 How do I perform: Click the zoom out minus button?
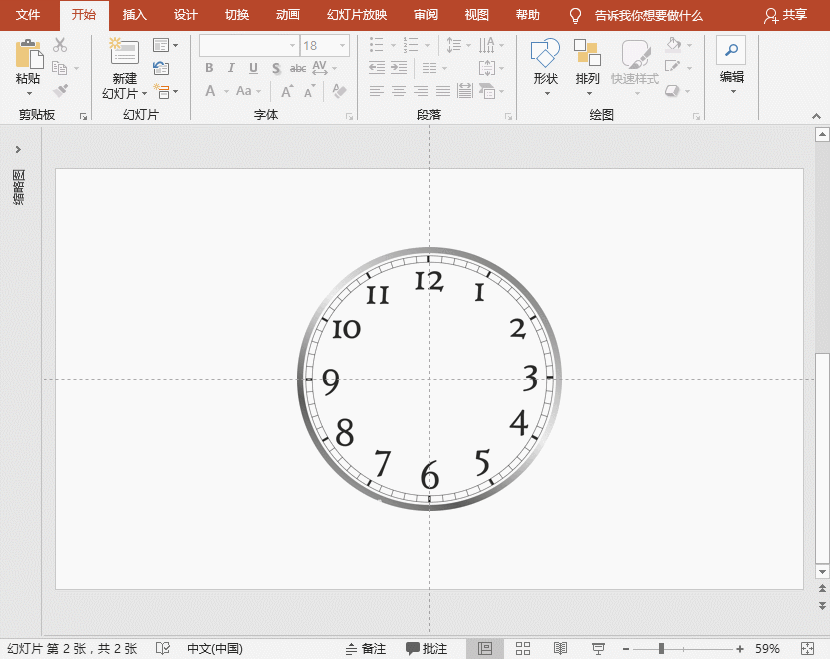pos(626,648)
